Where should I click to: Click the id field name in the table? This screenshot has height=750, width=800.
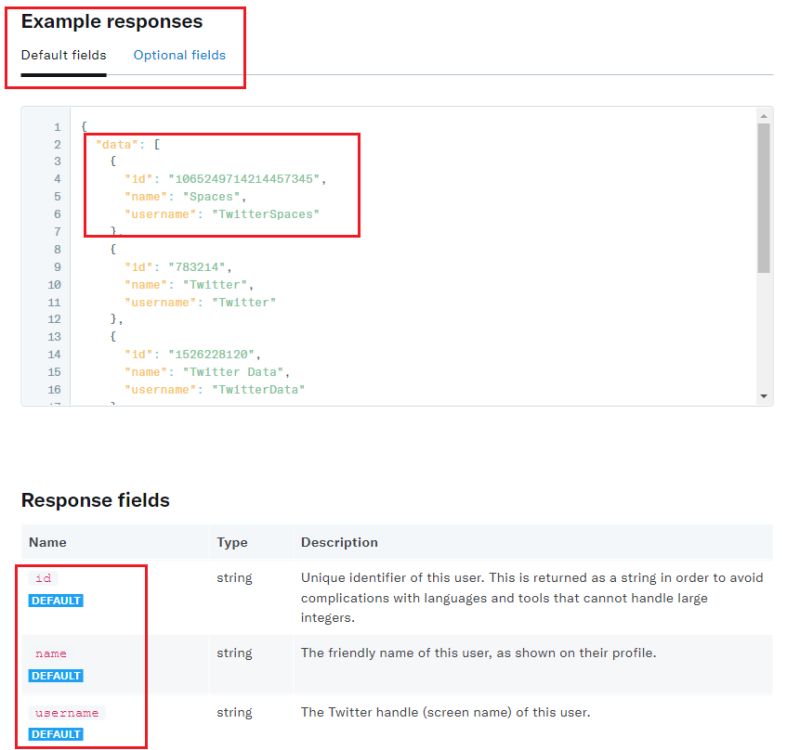43,578
